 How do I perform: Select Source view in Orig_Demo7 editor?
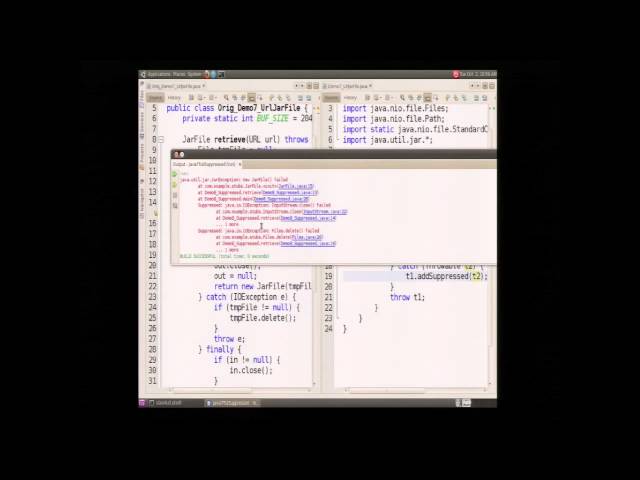[156, 98]
